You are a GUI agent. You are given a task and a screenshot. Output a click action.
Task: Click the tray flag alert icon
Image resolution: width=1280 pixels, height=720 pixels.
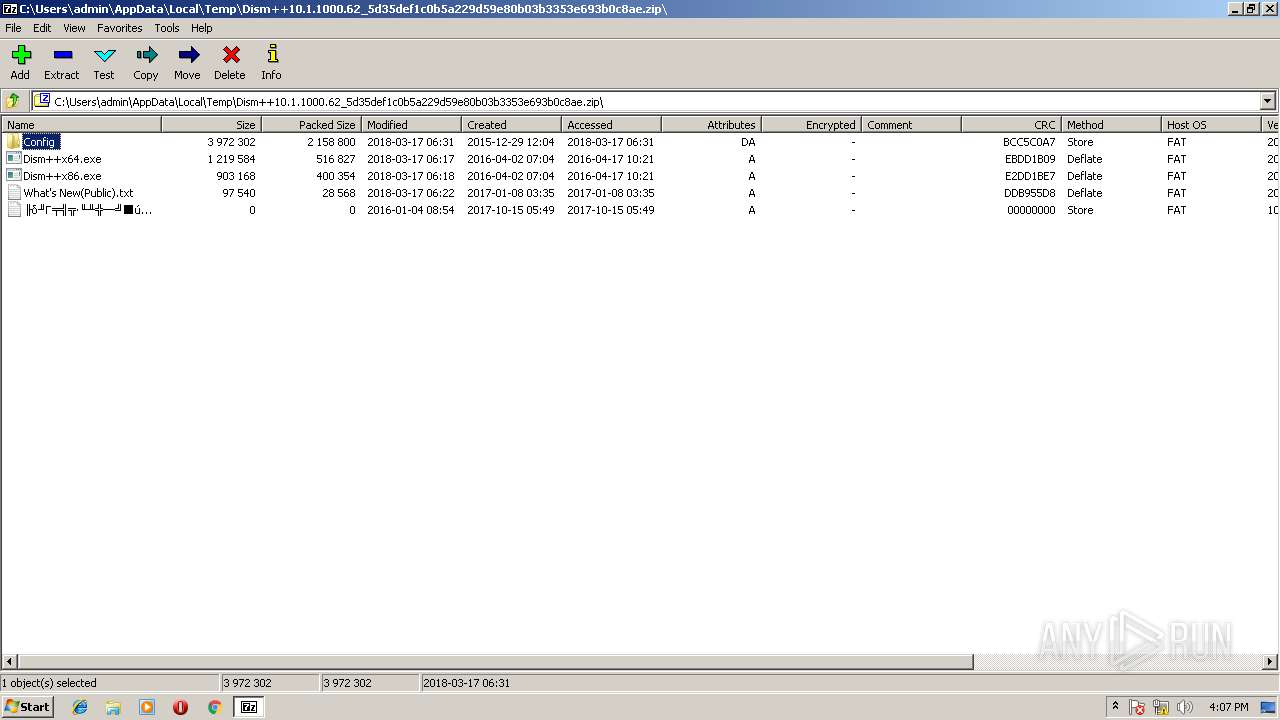click(x=1138, y=707)
